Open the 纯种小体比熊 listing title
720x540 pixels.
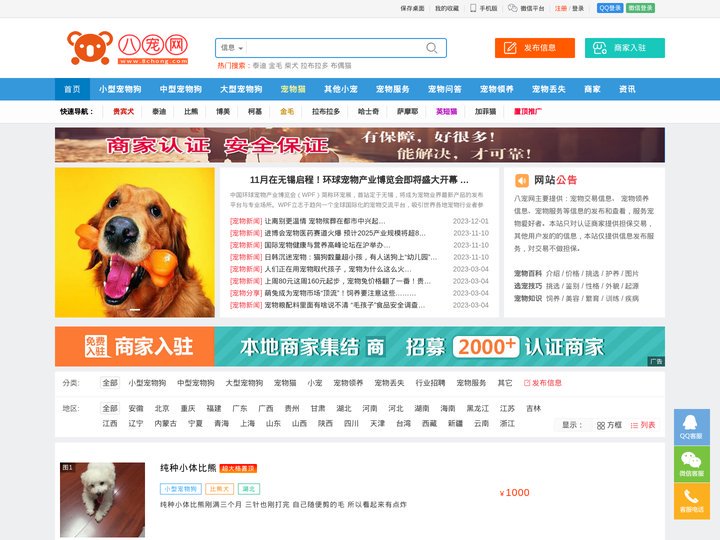(x=188, y=468)
